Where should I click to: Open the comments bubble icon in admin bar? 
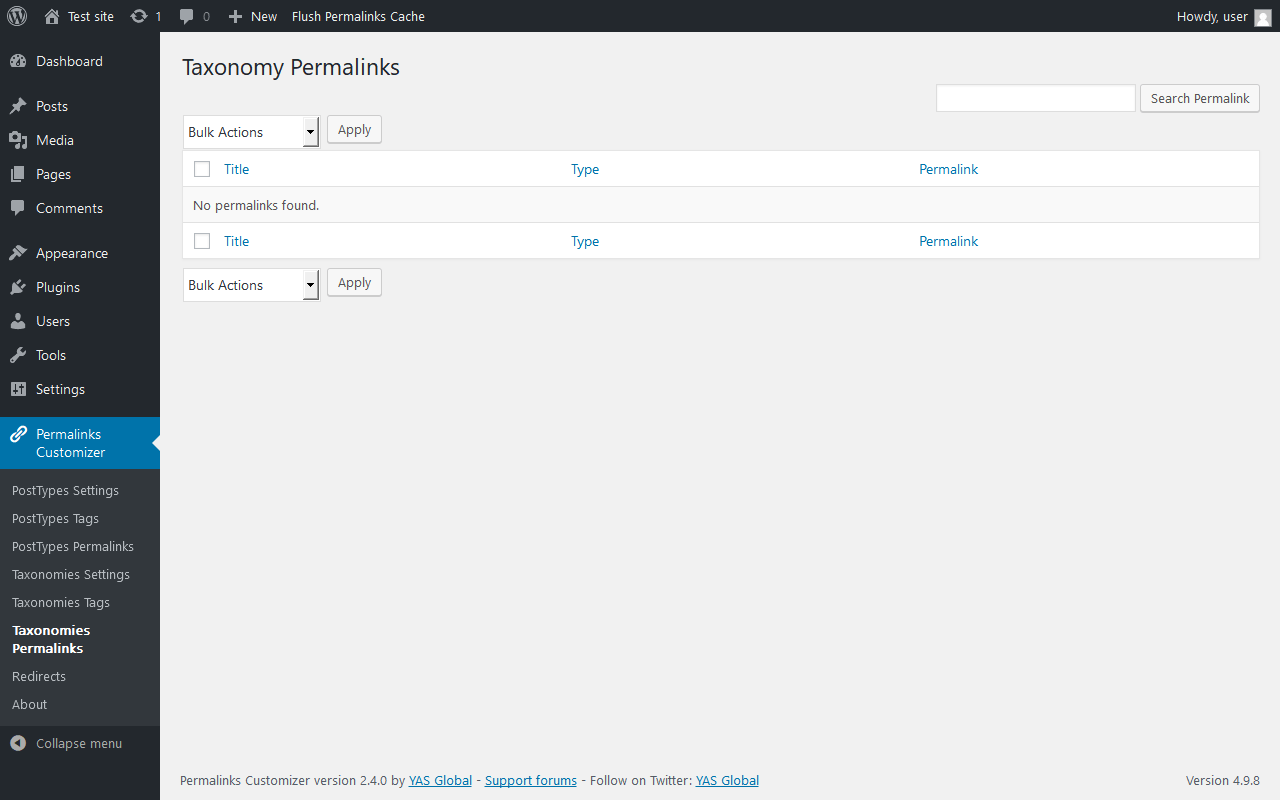click(x=187, y=17)
